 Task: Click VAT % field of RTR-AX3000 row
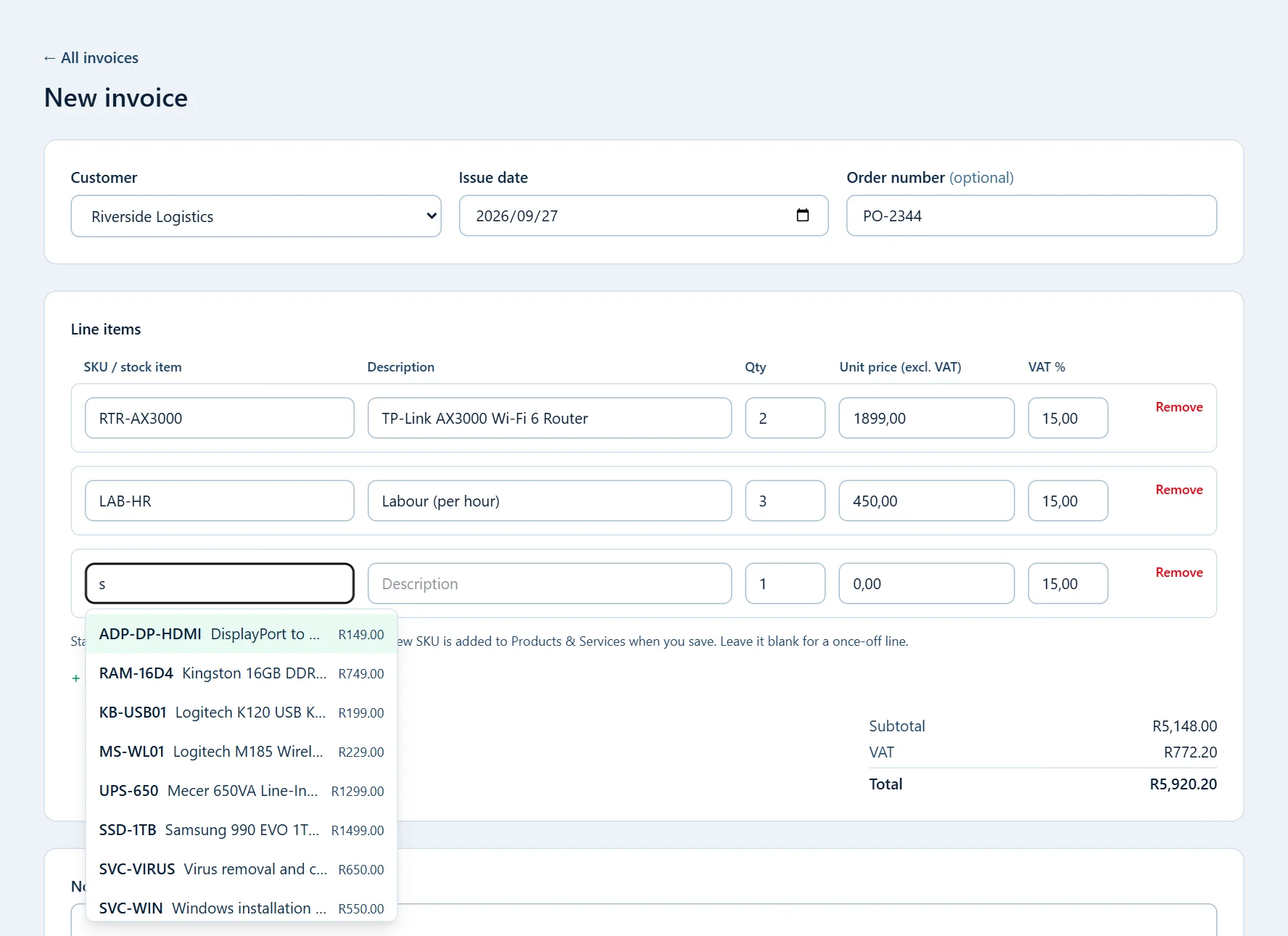point(1068,418)
